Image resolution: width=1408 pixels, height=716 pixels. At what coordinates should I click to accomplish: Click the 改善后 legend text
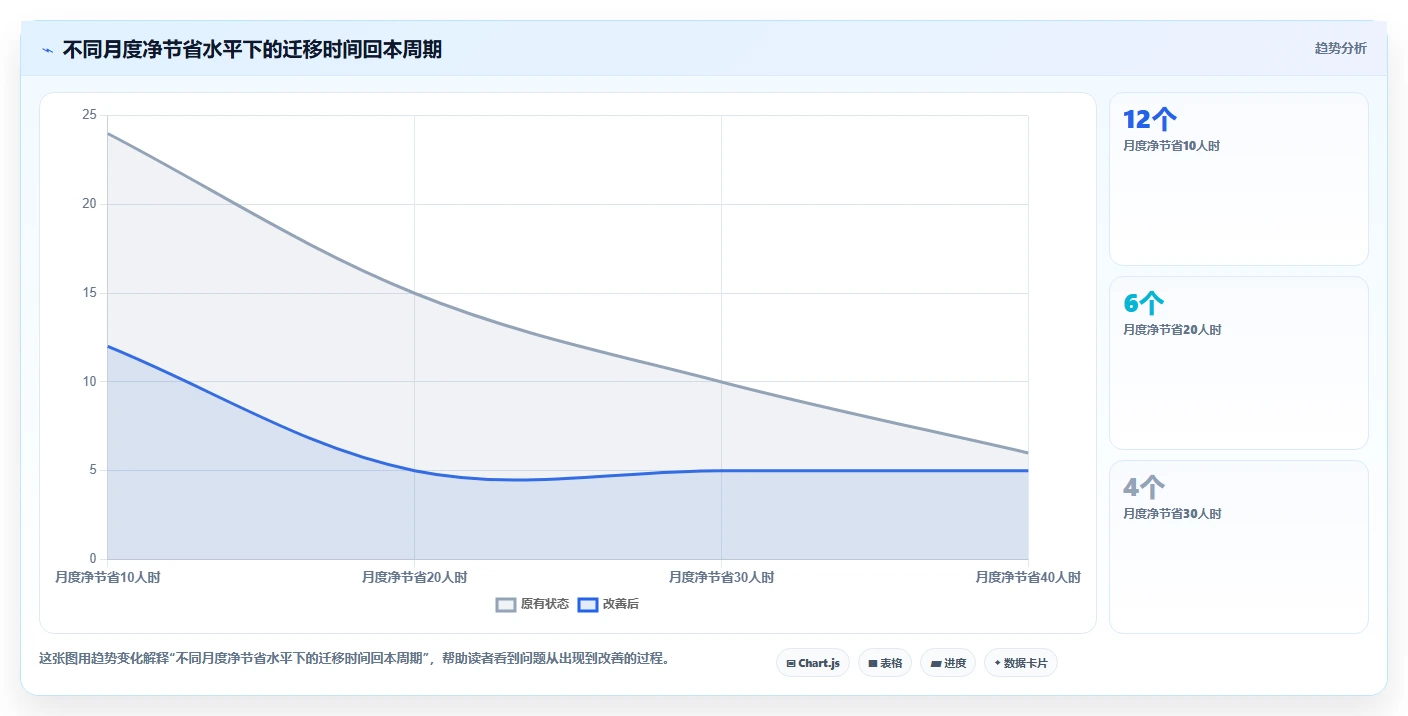tap(621, 604)
